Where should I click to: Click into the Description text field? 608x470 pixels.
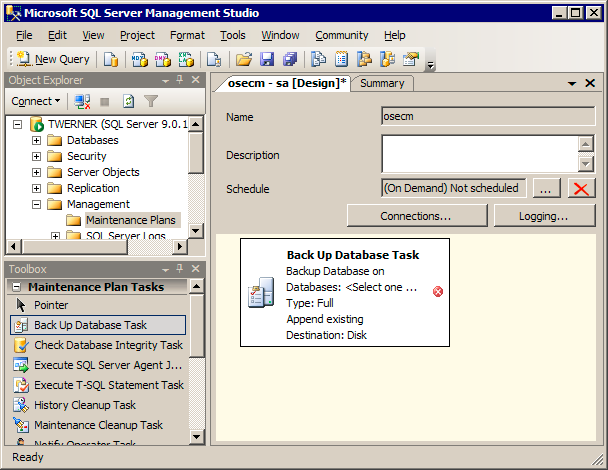coord(479,154)
